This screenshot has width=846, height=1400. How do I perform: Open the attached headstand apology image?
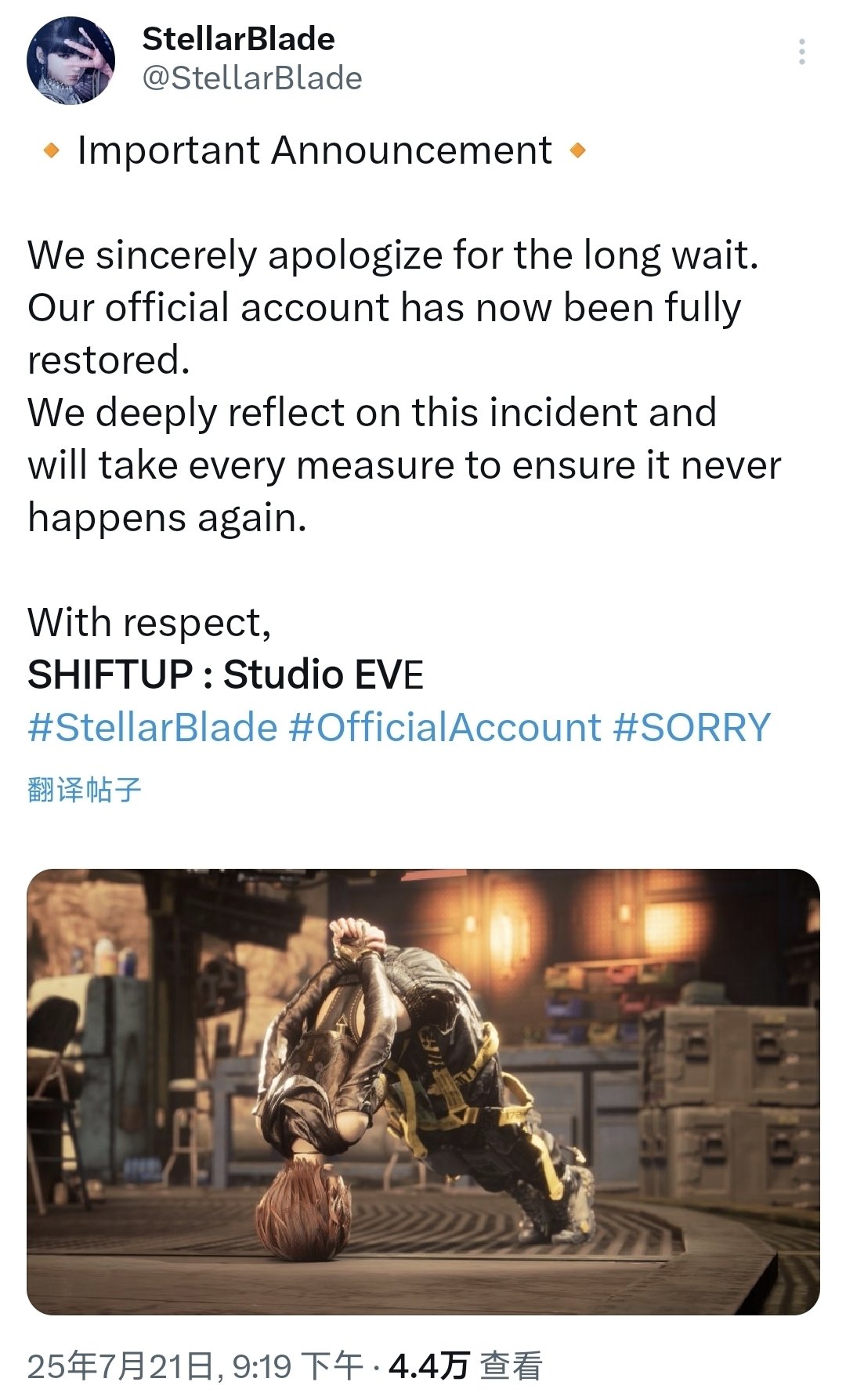point(423,1091)
